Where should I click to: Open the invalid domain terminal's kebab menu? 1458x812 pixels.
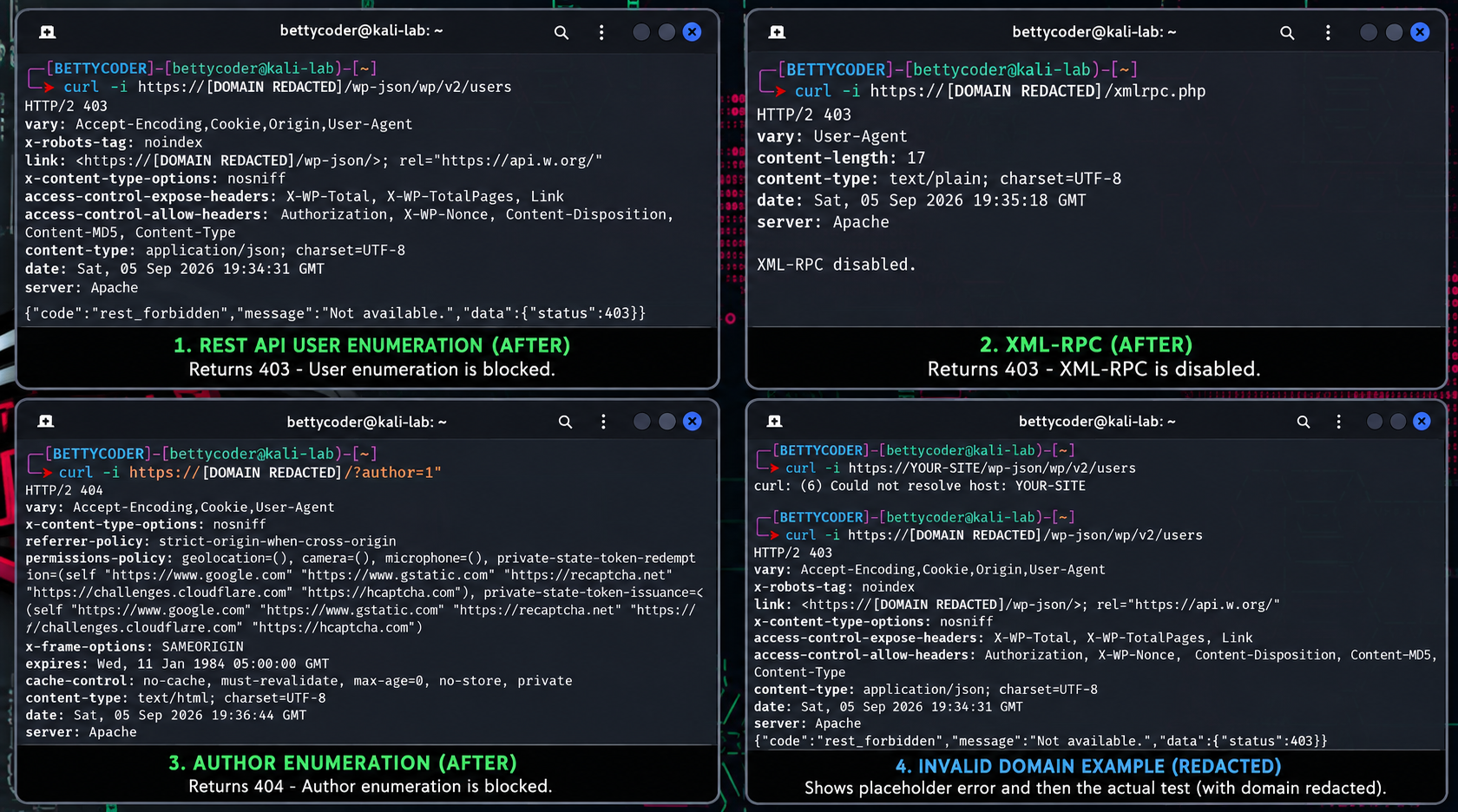1339,422
